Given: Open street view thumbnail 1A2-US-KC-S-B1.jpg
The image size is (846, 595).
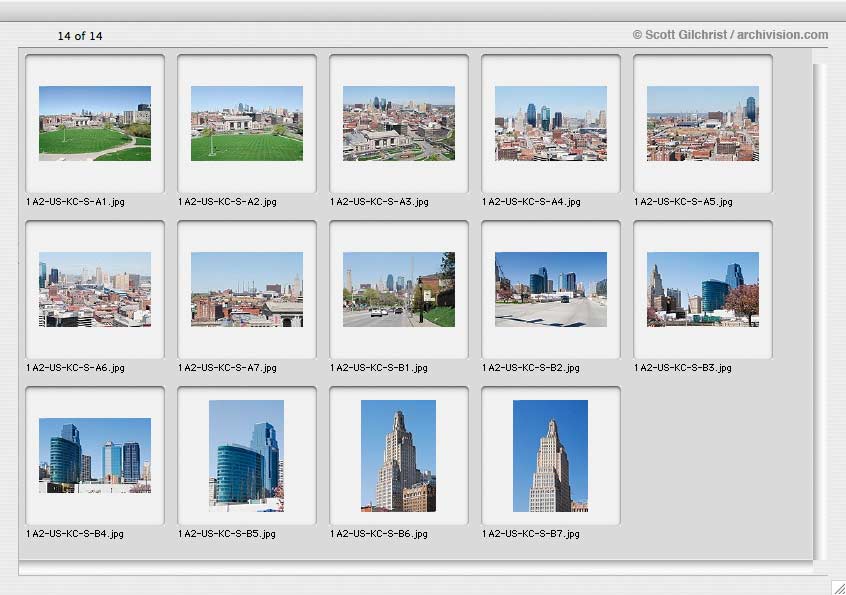Looking at the screenshot, I should pos(399,289).
